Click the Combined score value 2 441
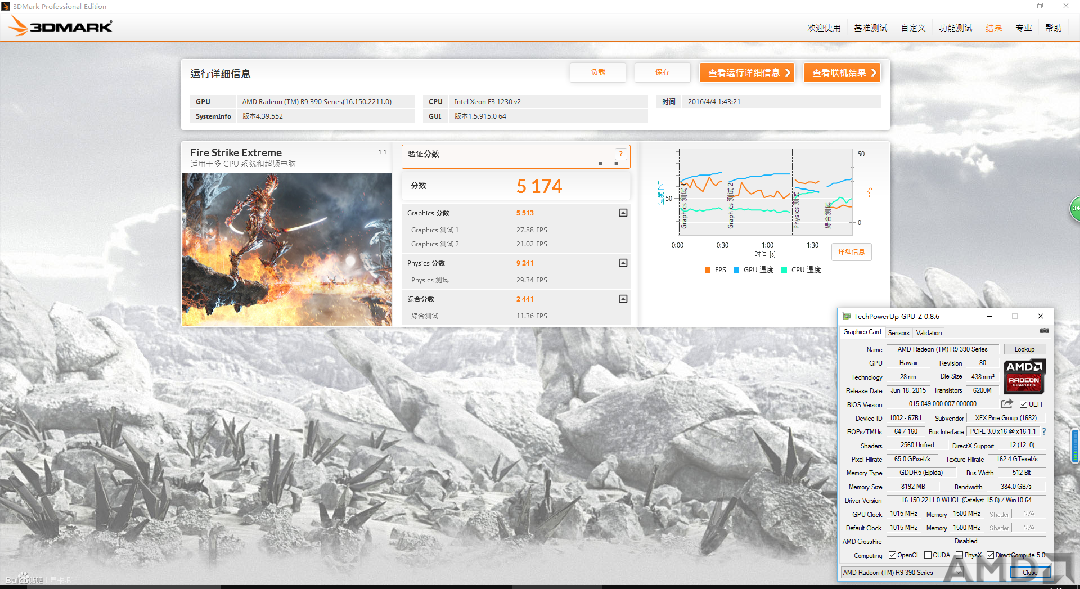This screenshot has width=1080, height=589. coord(525,299)
